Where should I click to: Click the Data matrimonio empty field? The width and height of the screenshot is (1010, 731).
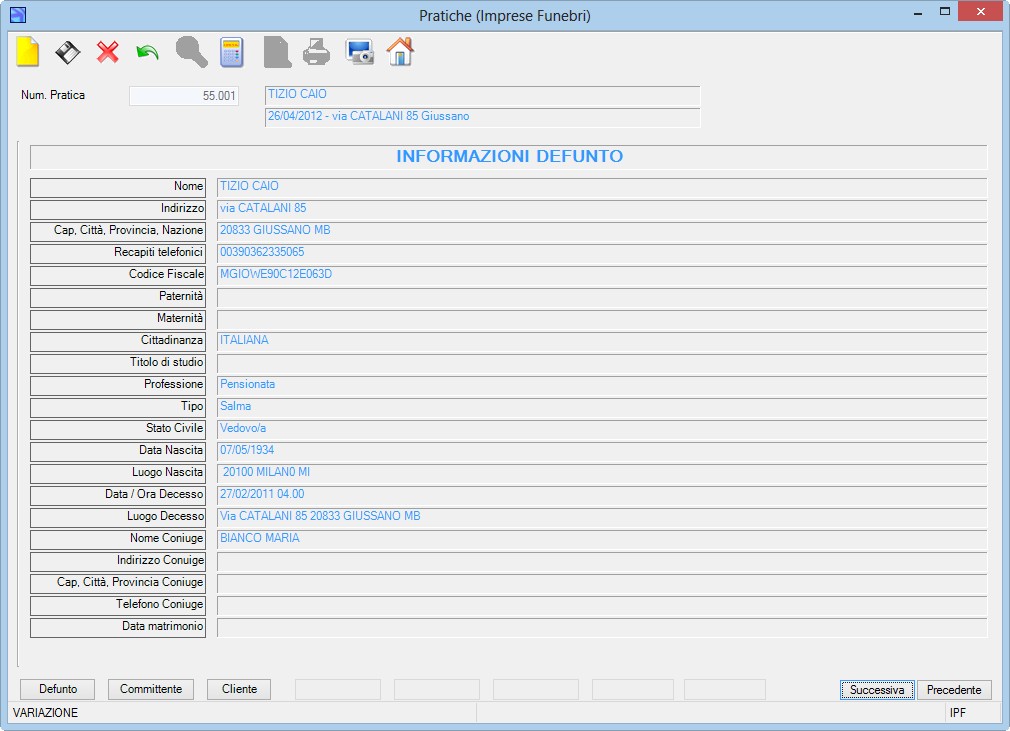(602, 627)
